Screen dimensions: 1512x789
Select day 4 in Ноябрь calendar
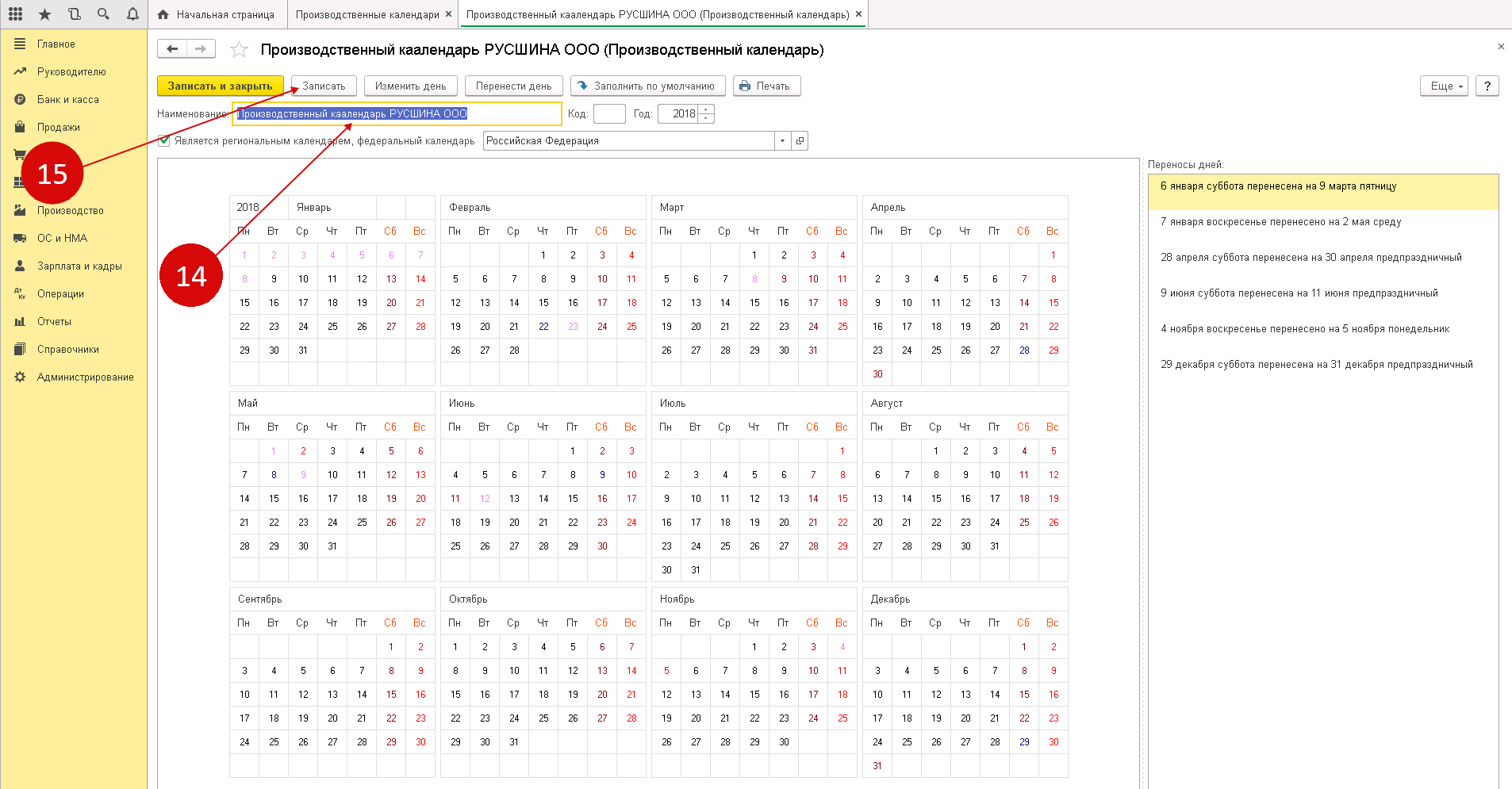[842, 647]
